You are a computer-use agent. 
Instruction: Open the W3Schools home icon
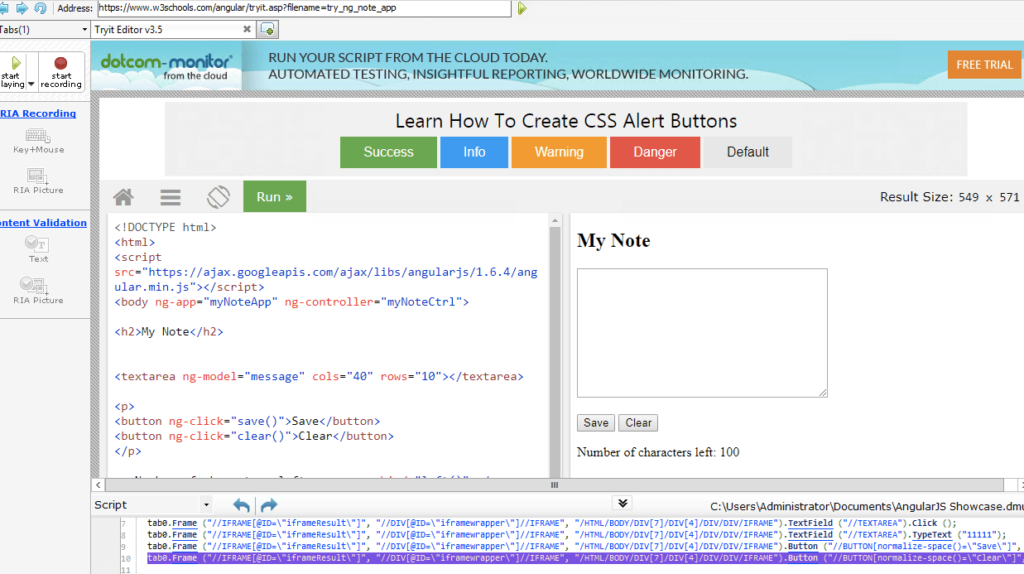pyautogui.click(x=123, y=197)
